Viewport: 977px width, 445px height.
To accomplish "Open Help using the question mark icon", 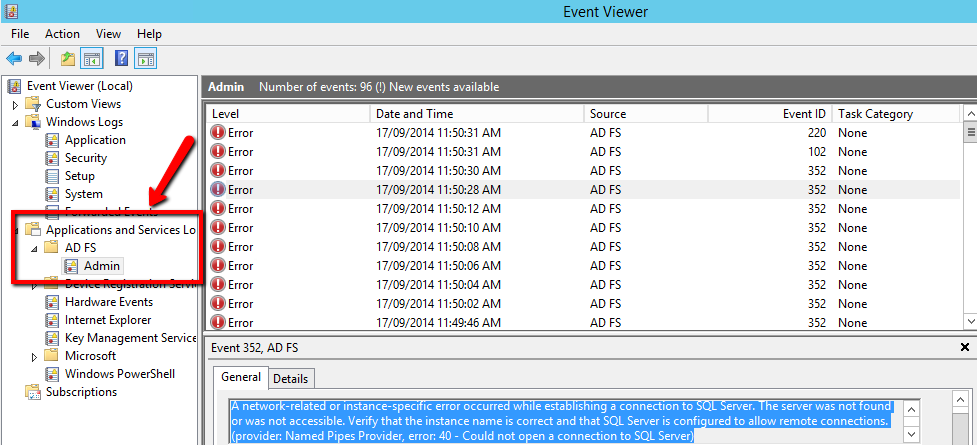I will point(121,59).
